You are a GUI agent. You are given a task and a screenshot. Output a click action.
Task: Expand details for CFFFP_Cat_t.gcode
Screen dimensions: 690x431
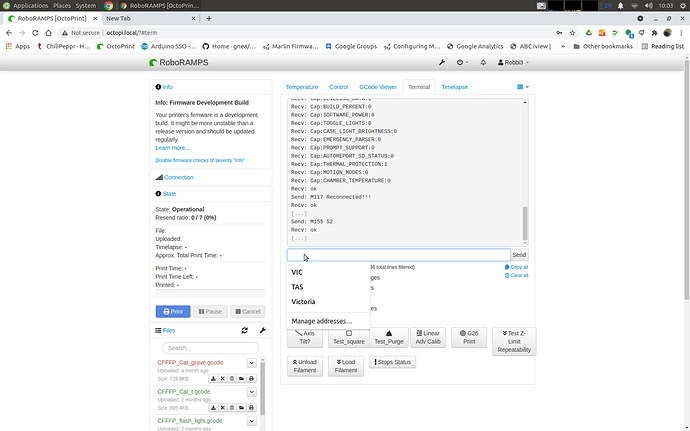coord(251,392)
